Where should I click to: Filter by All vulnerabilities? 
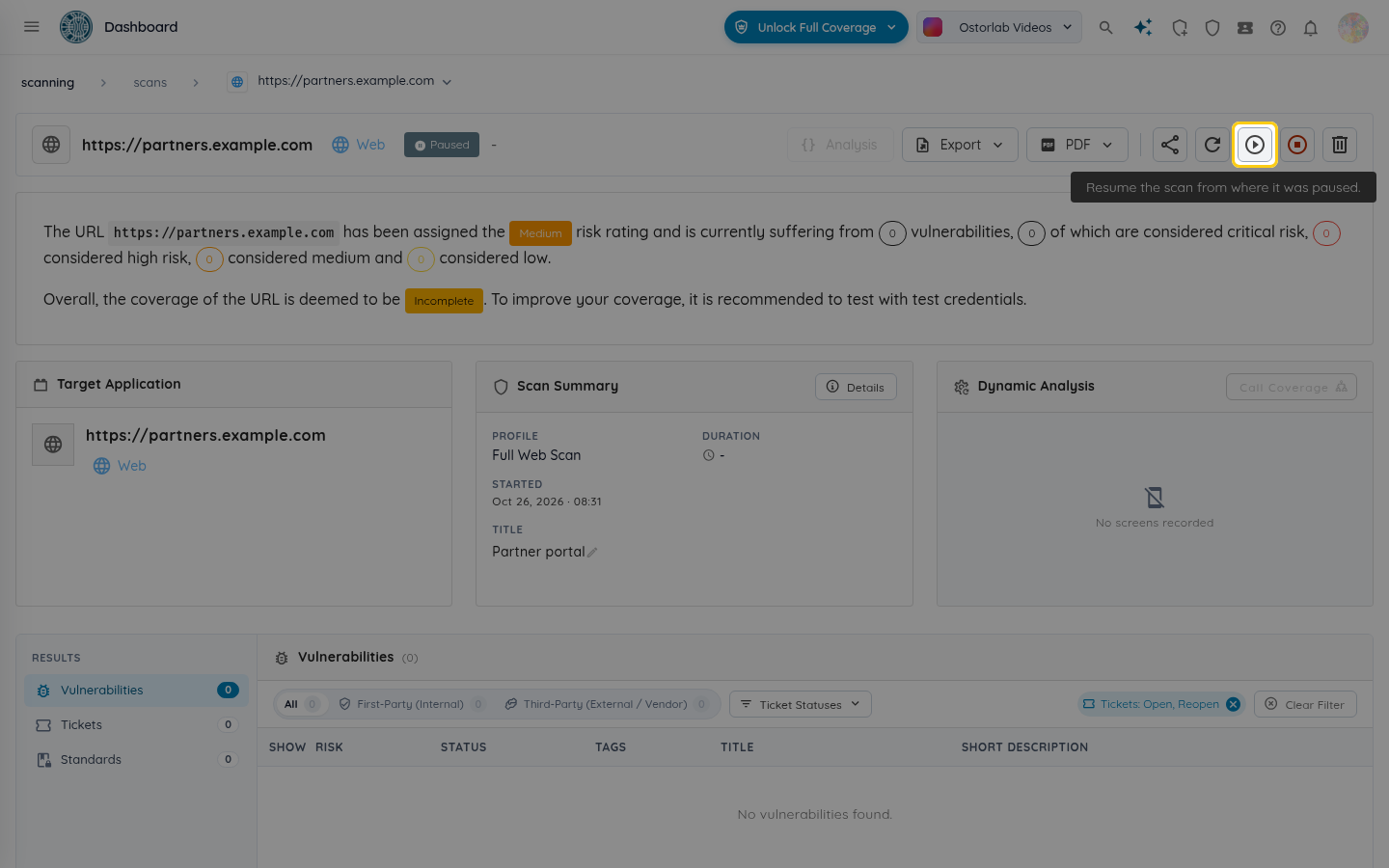pos(301,704)
